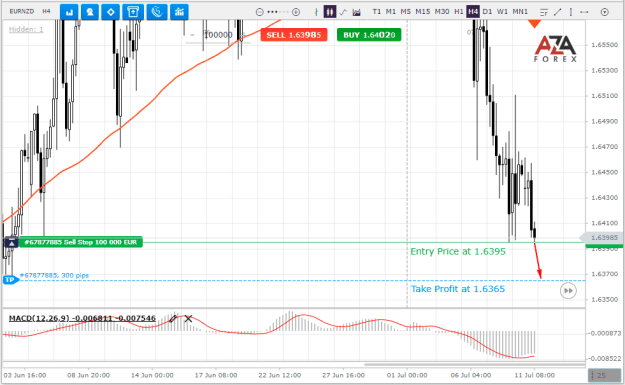The image size is (625, 385).
Task: Select the D1 timeframe
Action: [x=487, y=12]
